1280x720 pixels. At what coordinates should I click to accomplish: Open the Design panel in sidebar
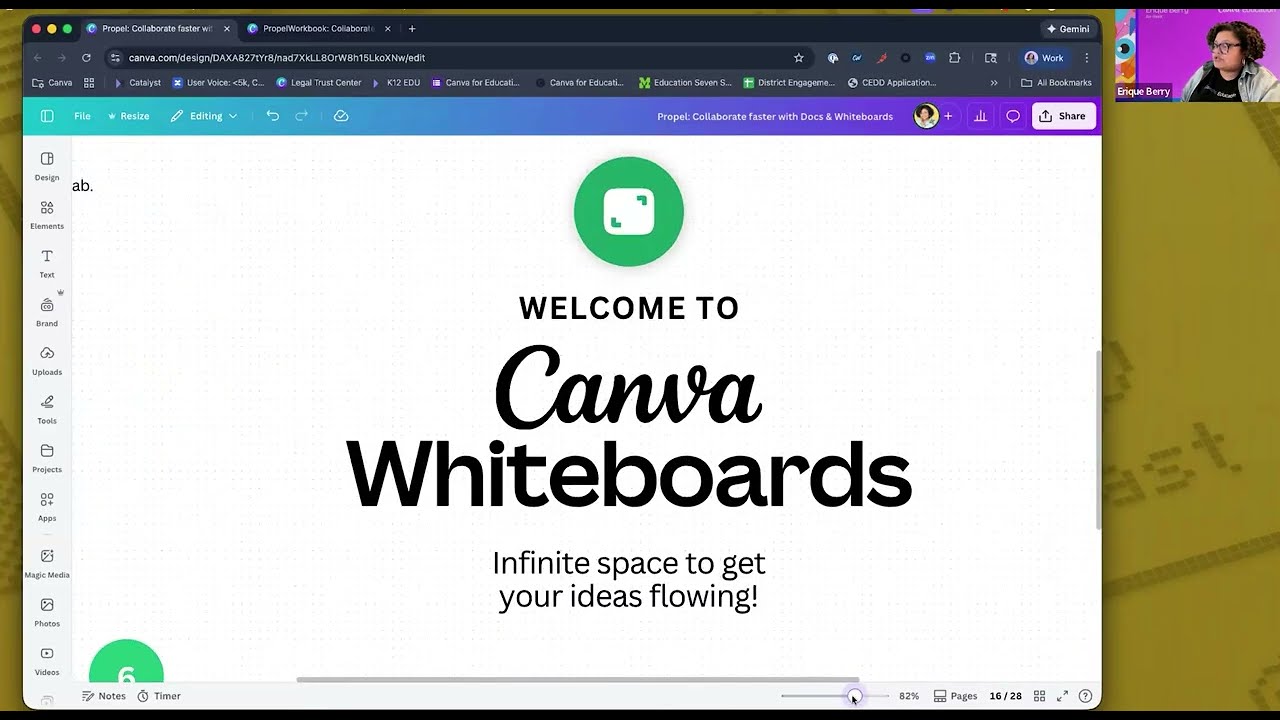[47, 166]
